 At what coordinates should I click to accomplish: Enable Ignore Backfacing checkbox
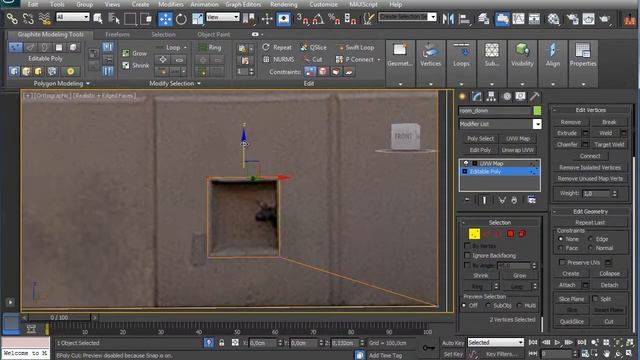(467, 256)
